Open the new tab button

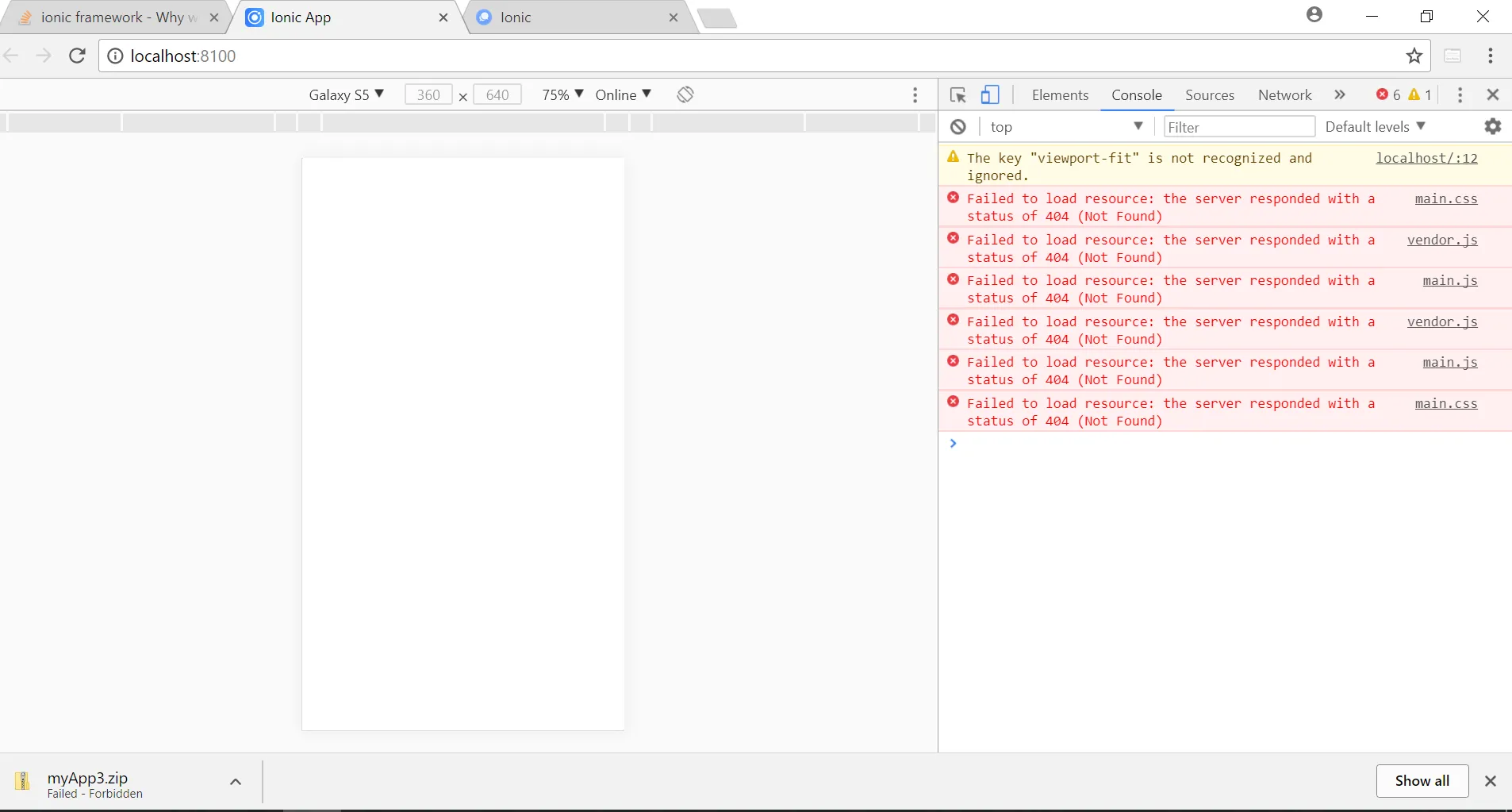coord(717,18)
